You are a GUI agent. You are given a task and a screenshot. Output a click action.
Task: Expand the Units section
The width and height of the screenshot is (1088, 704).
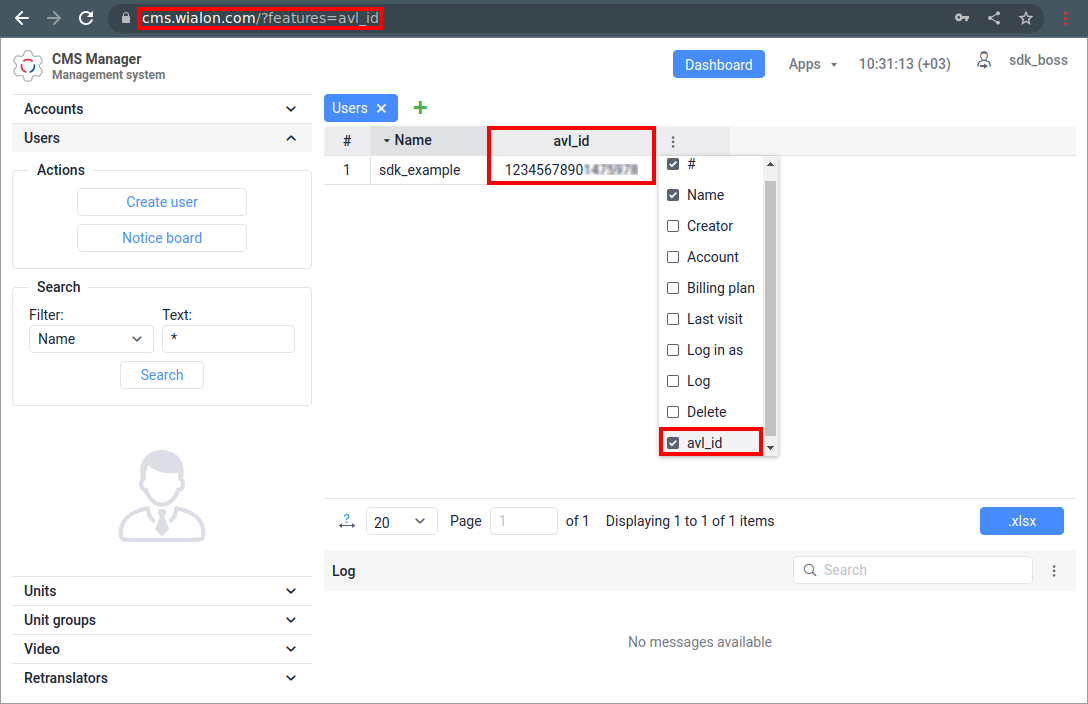162,591
